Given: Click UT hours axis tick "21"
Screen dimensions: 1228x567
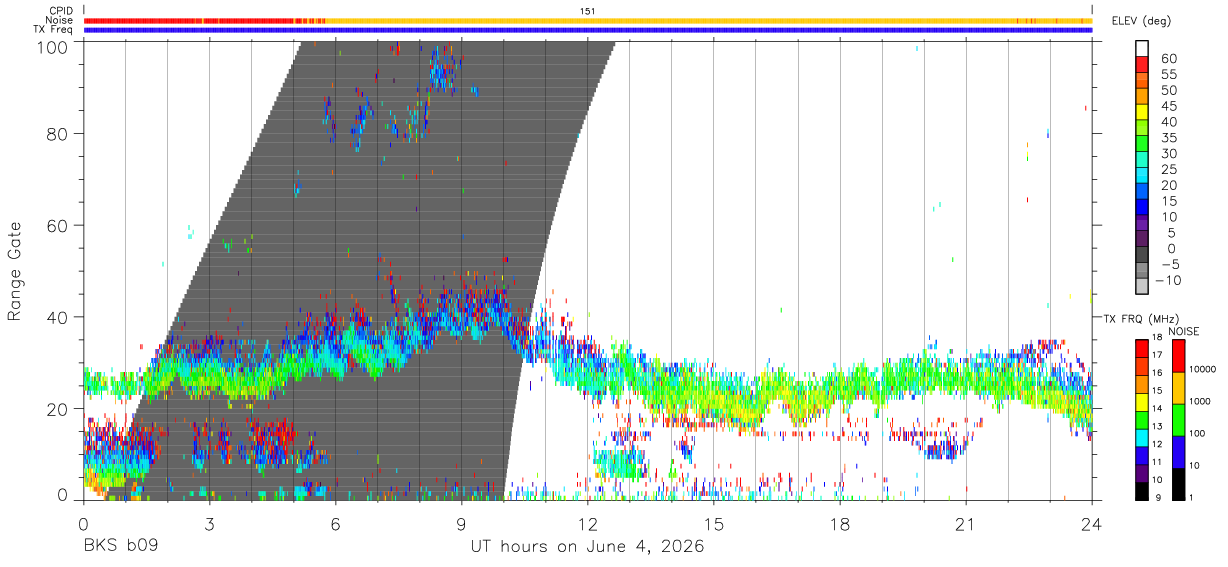Looking at the screenshot, I should pos(966,524).
